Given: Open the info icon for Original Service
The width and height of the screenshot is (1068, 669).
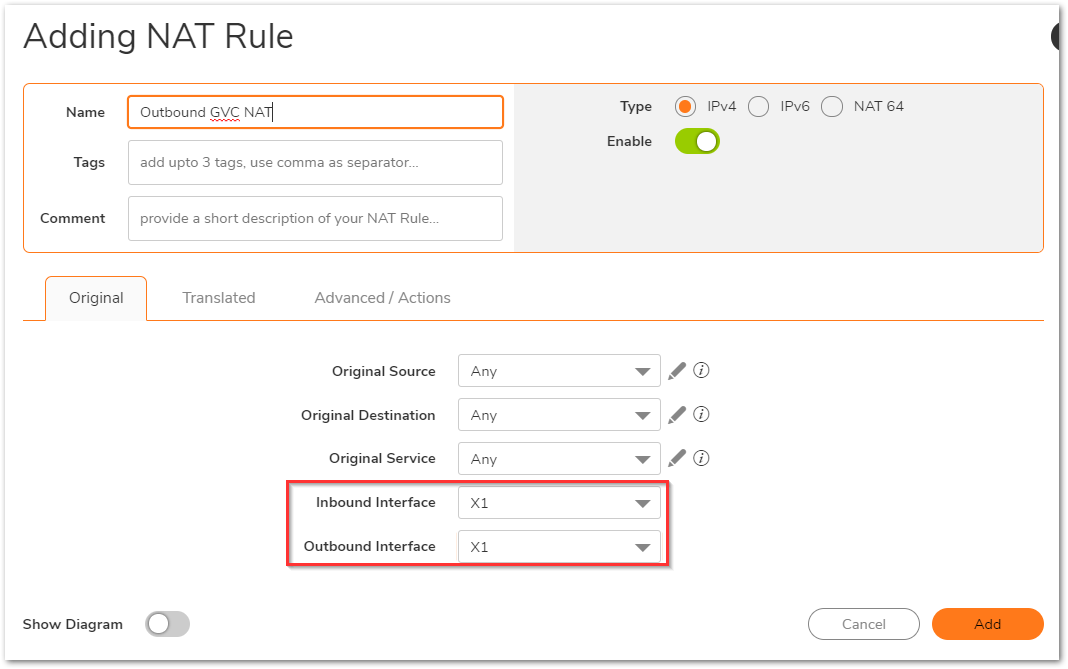Looking at the screenshot, I should pyautogui.click(x=701, y=458).
